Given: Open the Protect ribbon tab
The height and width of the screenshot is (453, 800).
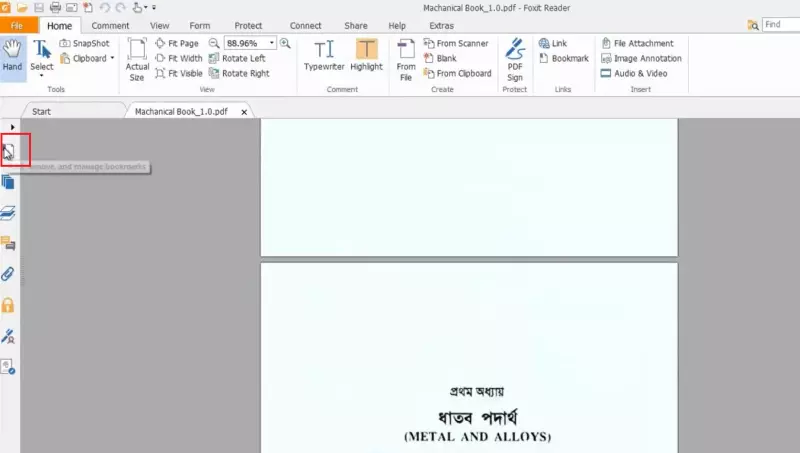Looking at the screenshot, I should coord(248,26).
